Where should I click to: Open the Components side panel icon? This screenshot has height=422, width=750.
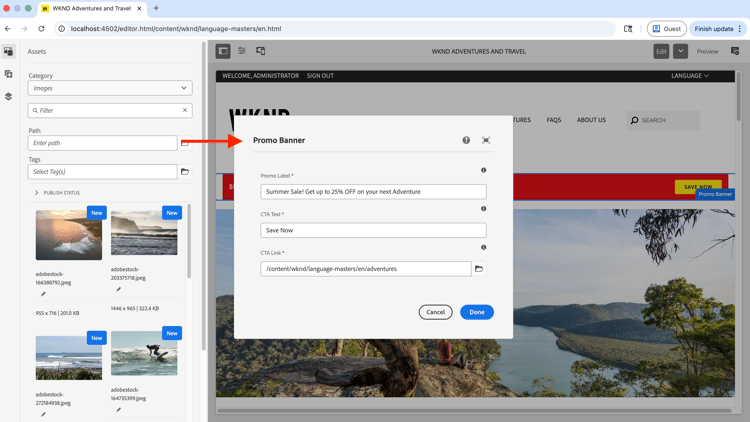[x=9, y=74]
